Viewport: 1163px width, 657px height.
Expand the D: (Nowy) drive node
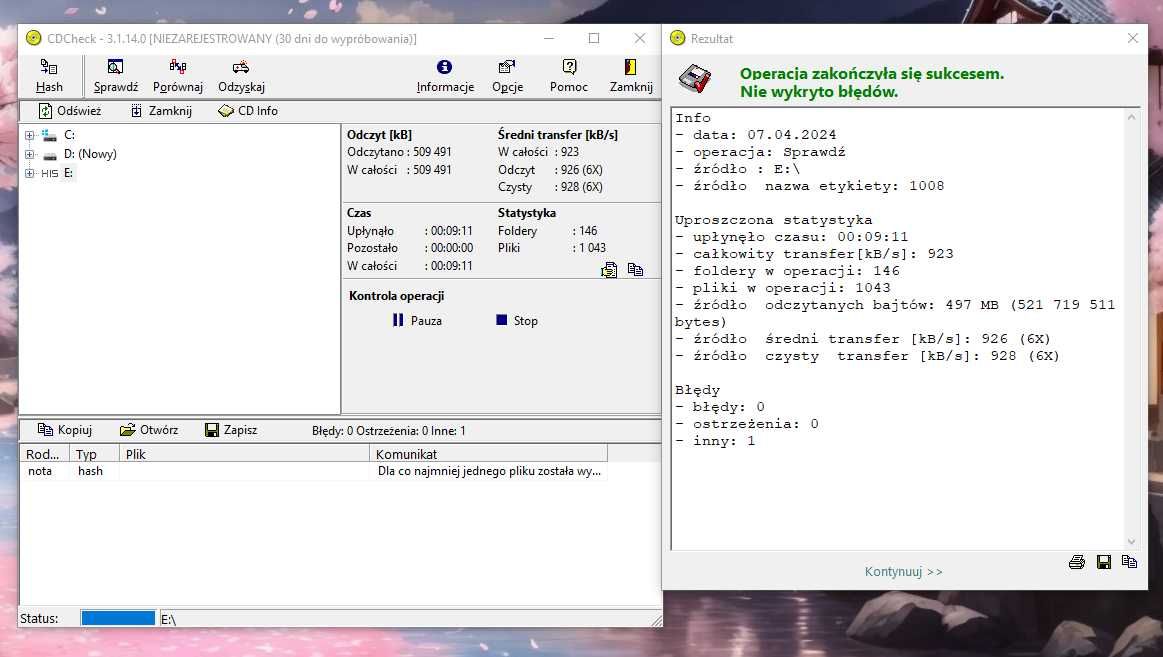[x=30, y=154]
